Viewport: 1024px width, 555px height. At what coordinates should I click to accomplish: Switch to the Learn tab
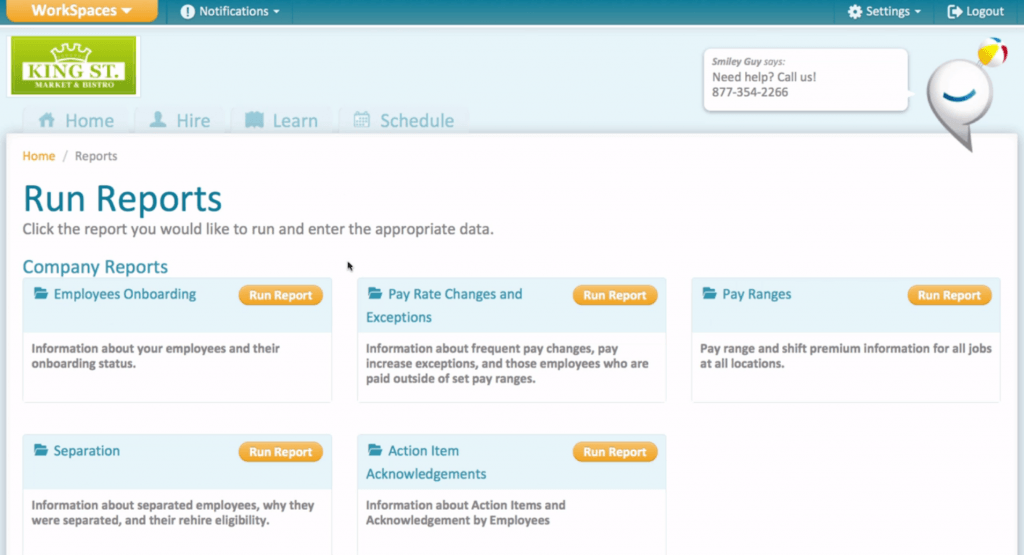[x=282, y=120]
